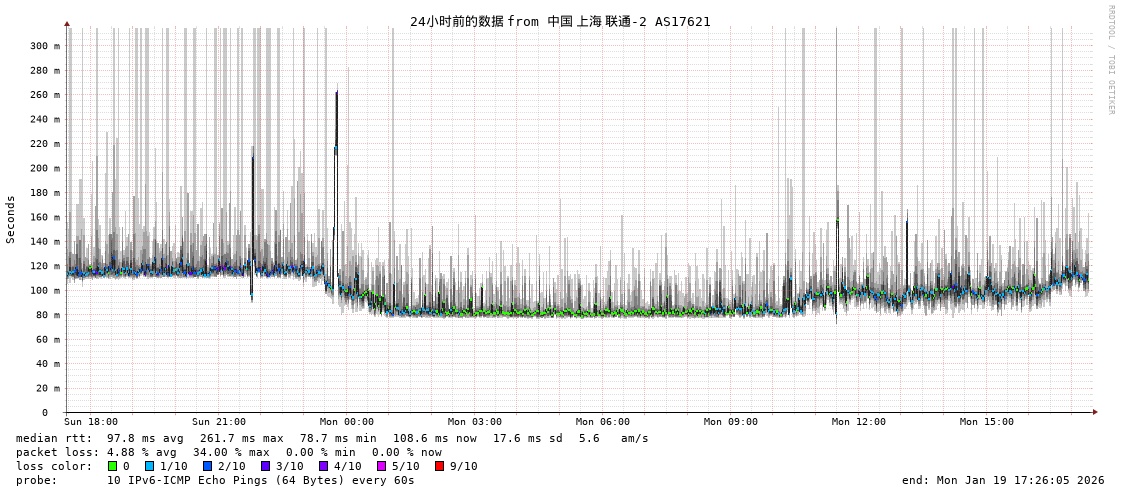Screen dimensions: 1121x494
Task: Click the '261.7 ms max' value
Action: click(242, 438)
